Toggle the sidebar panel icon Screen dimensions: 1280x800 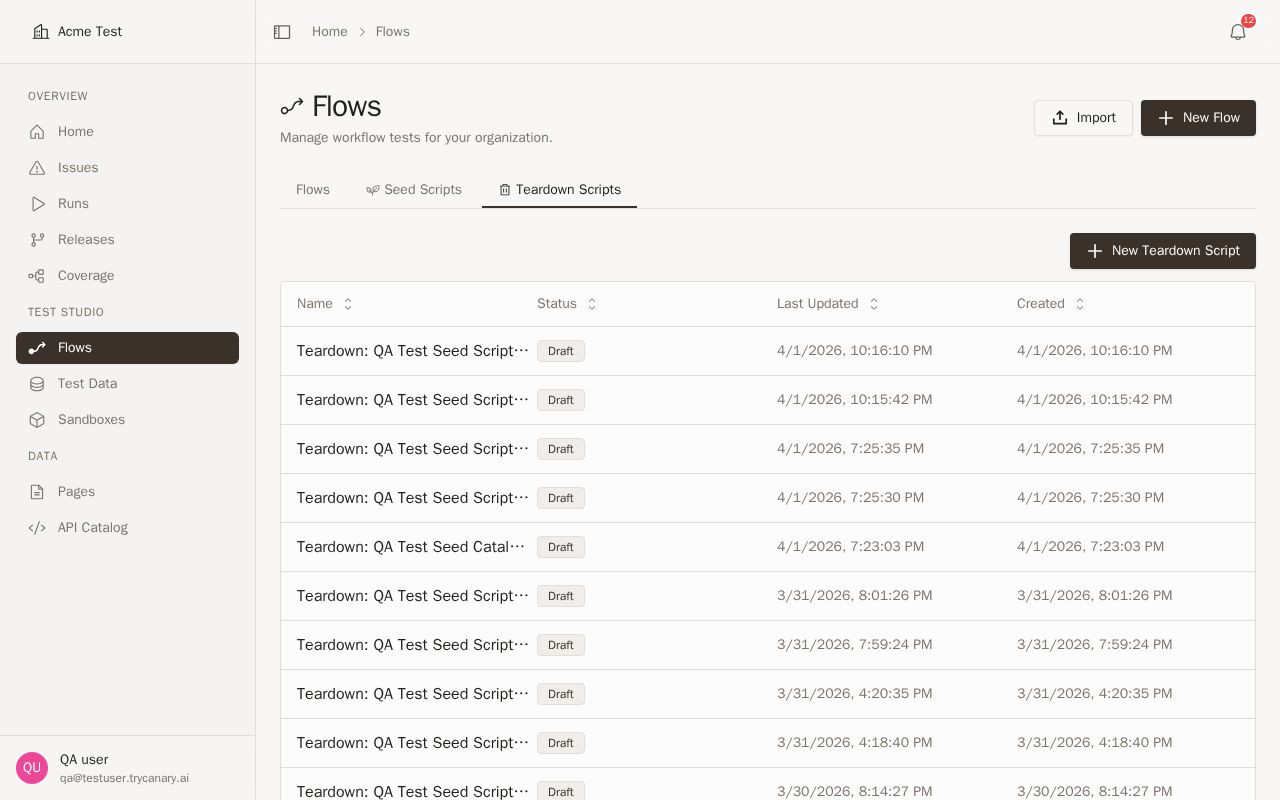(282, 32)
